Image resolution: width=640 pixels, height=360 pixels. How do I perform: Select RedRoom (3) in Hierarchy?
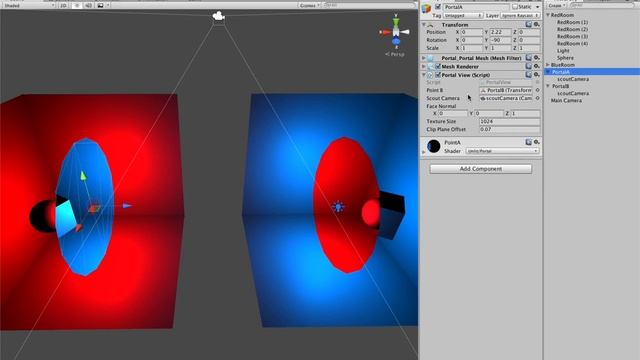click(572, 36)
